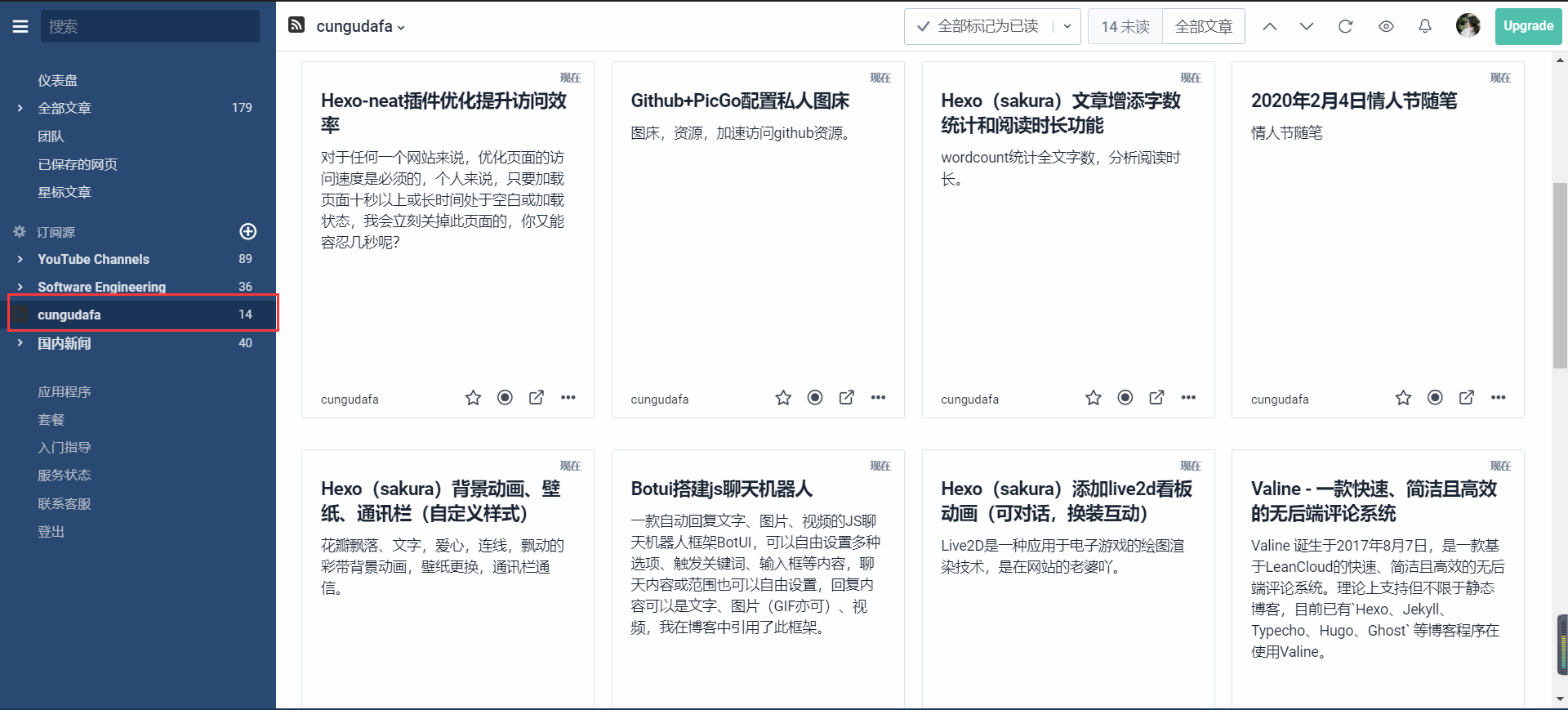Viewport: 1568px width, 710px height.
Task: Go to next article with down arrow
Action: tap(1307, 26)
